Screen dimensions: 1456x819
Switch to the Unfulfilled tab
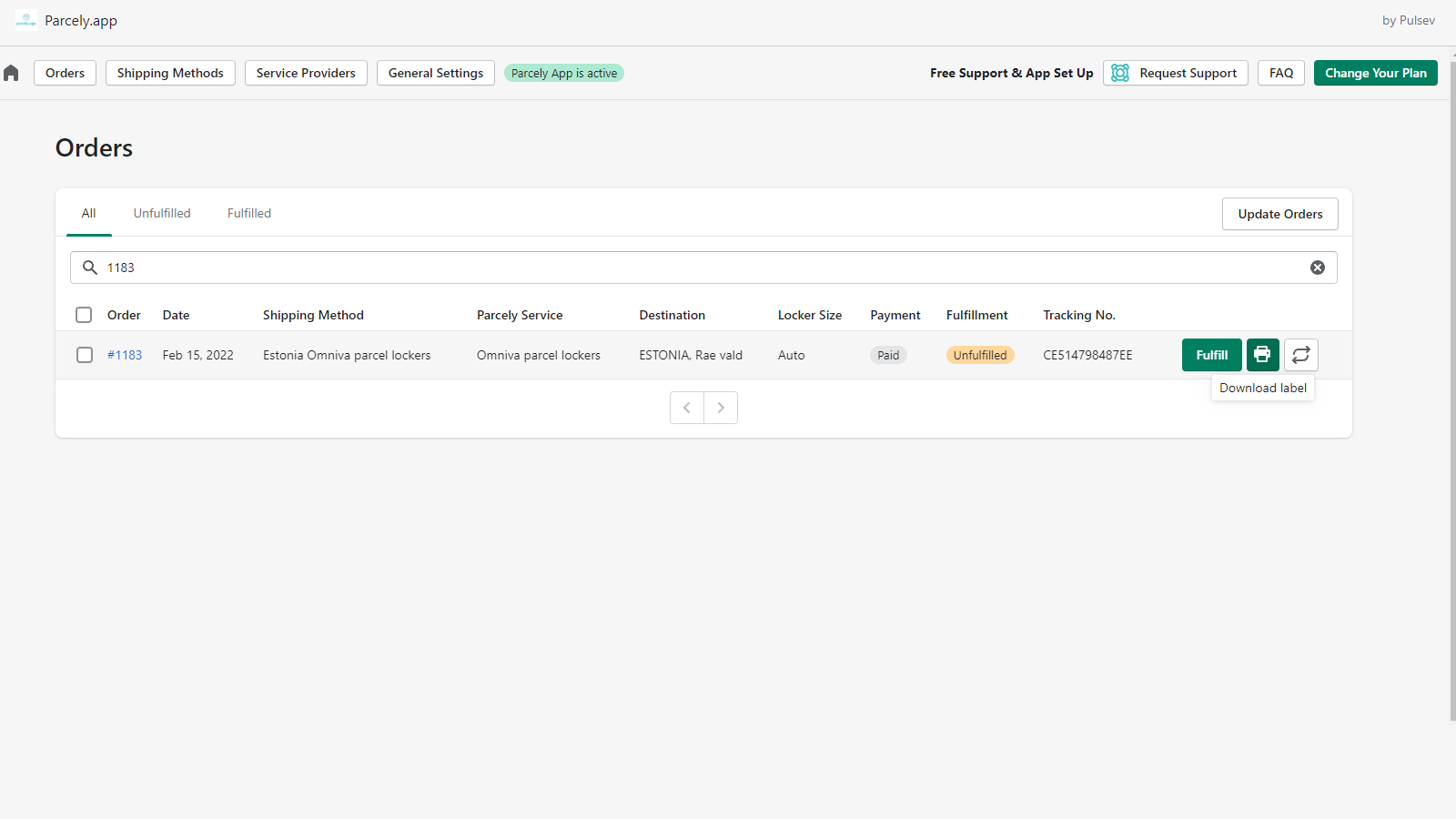[162, 213]
